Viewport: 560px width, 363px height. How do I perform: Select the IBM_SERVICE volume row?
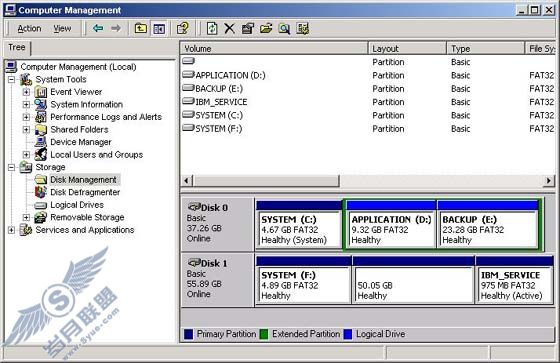coord(368,102)
